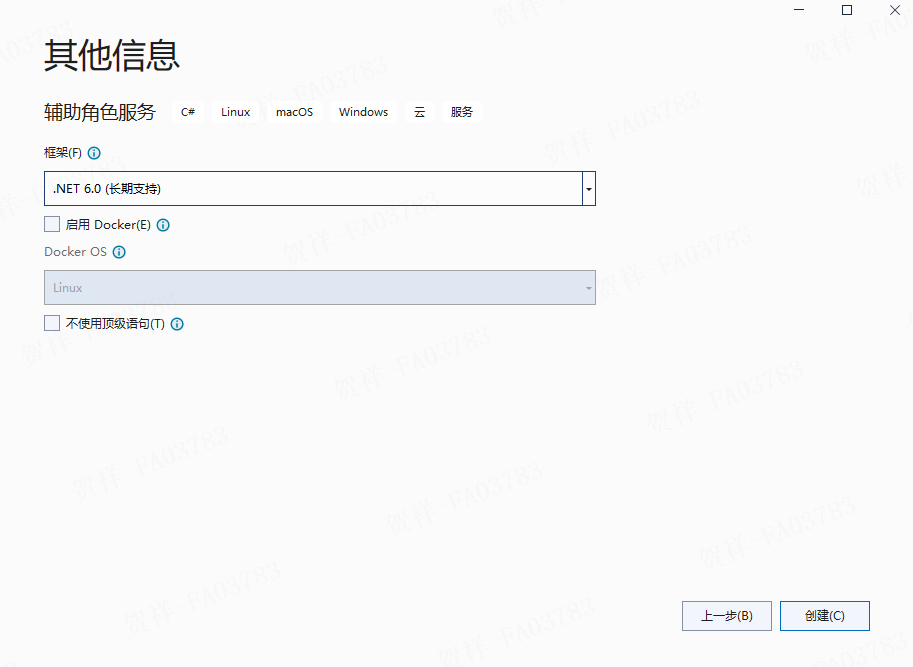Minimize the dialog window
Image resolution: width=913 pixels, height=667 pixels.
pyautogui.click(x=799, y=10)
